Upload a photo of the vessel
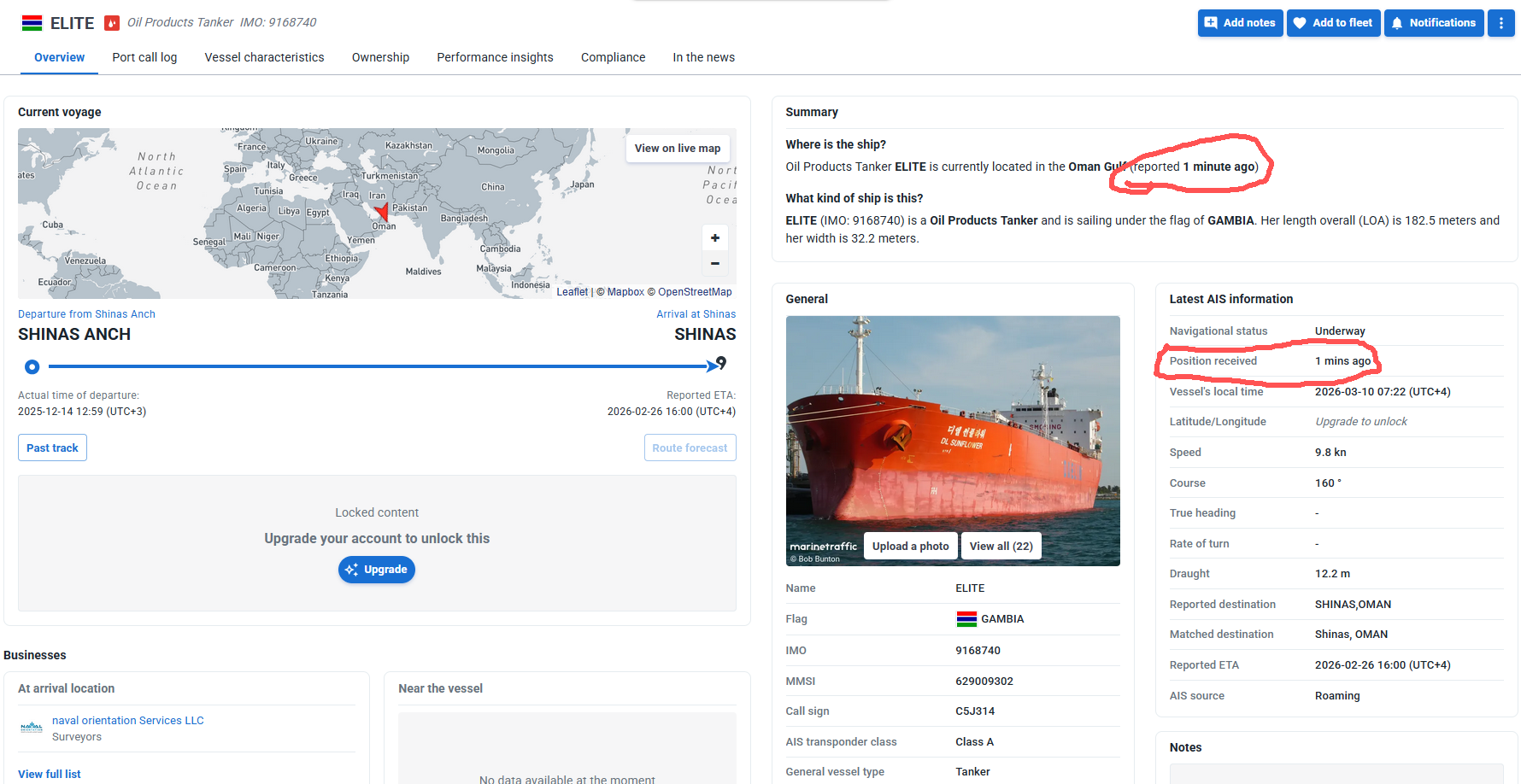Screen dimensions: 1521x784 pos(910,547)
